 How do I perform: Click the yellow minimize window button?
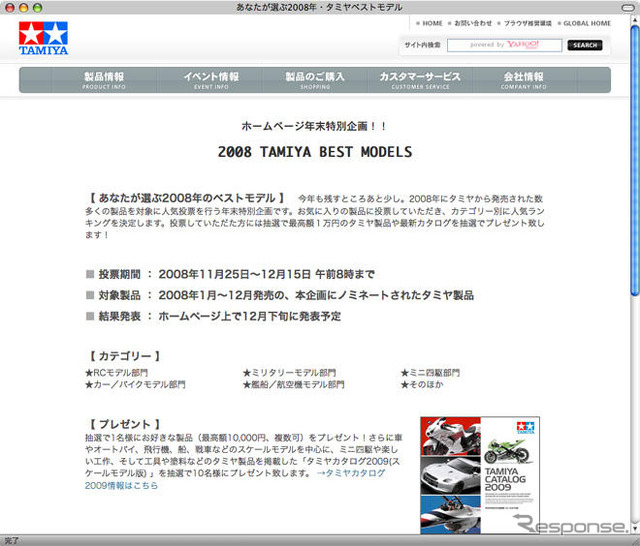(x=24, y=7)
